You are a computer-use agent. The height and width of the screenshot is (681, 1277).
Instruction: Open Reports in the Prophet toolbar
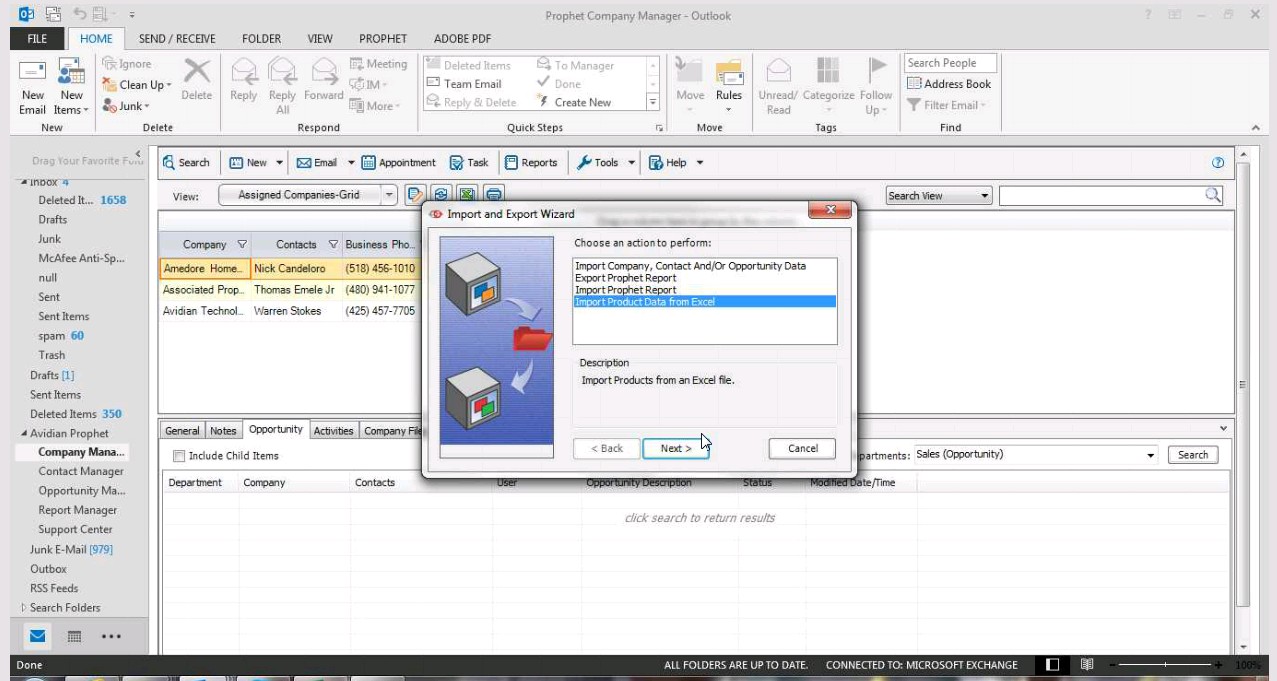tap(531, 162)
